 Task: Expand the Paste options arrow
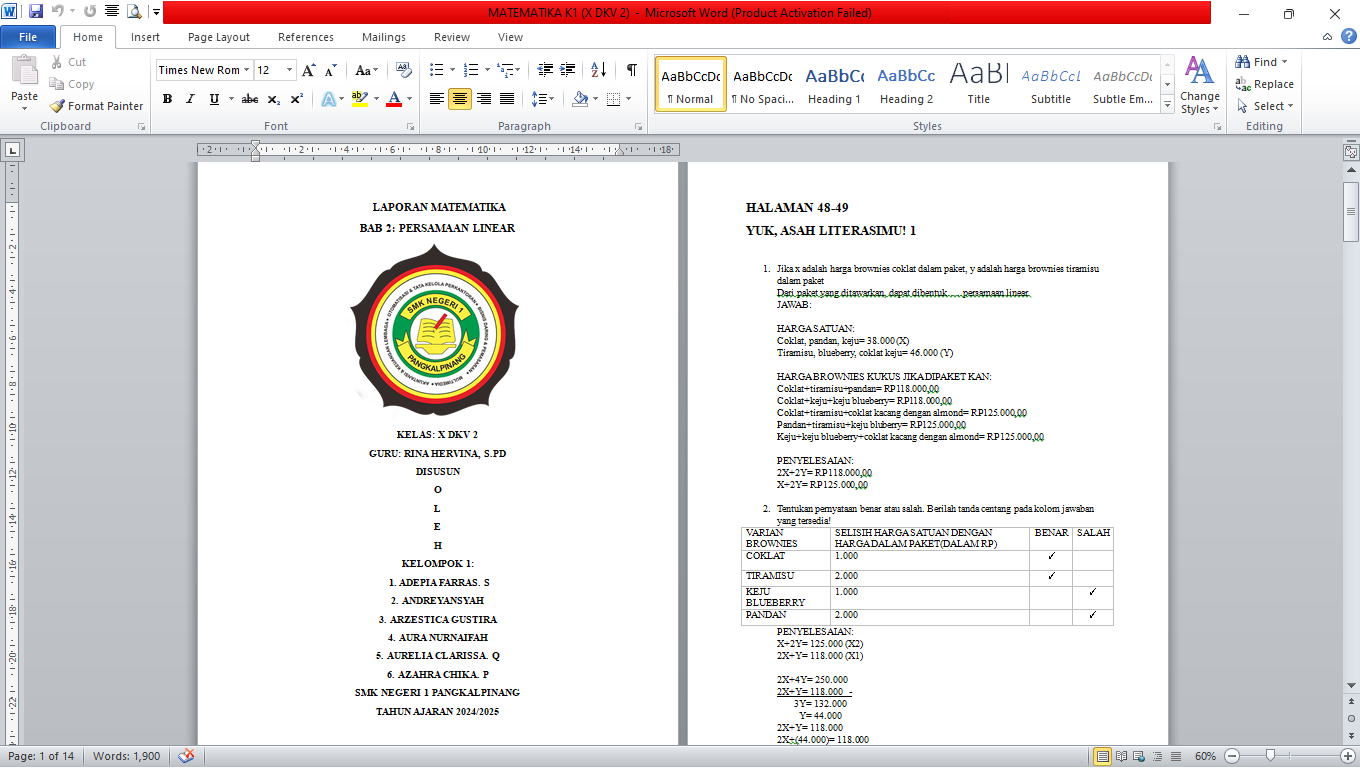point(24,108)
